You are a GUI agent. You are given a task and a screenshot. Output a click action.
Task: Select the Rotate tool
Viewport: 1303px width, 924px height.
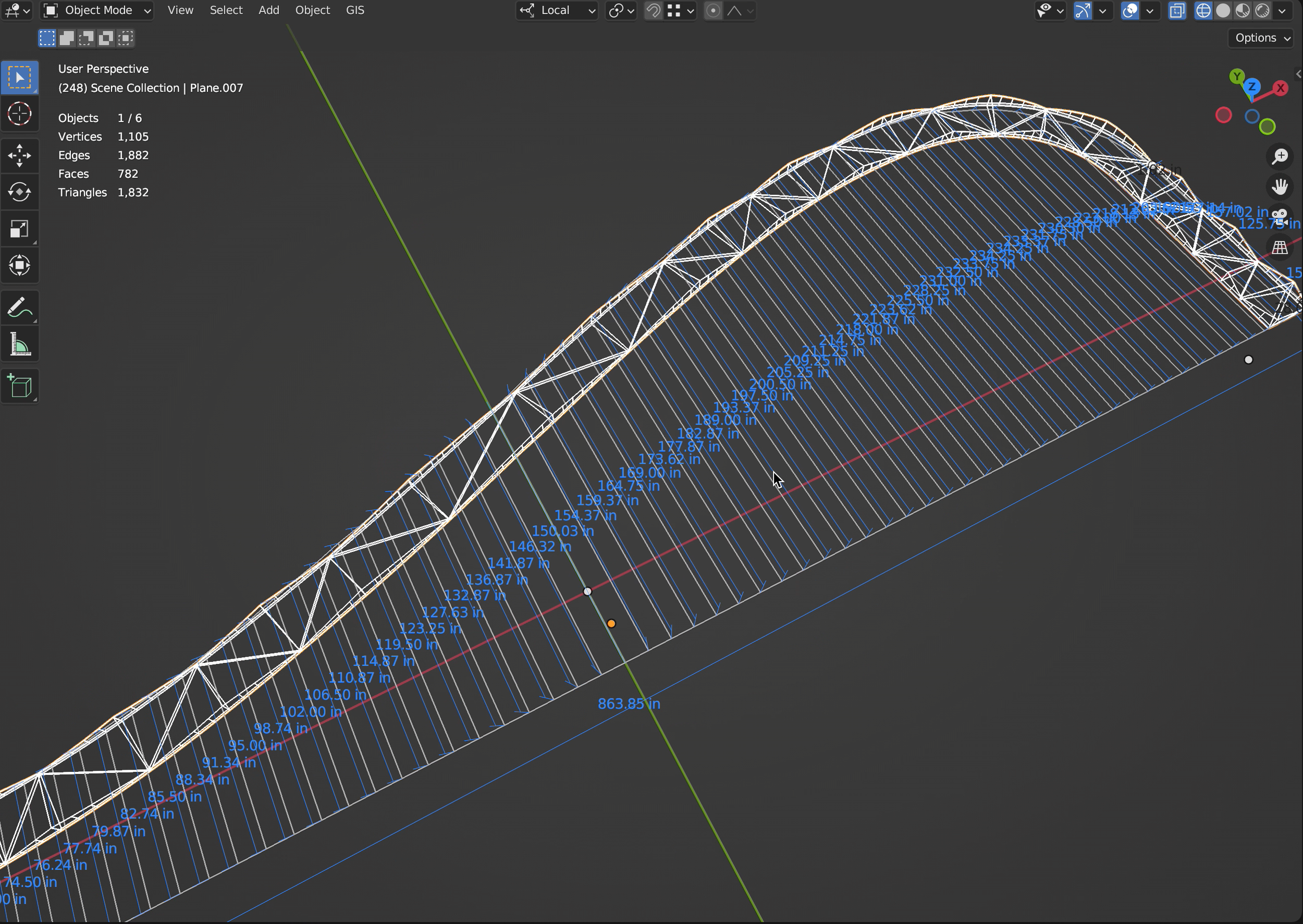20,192
